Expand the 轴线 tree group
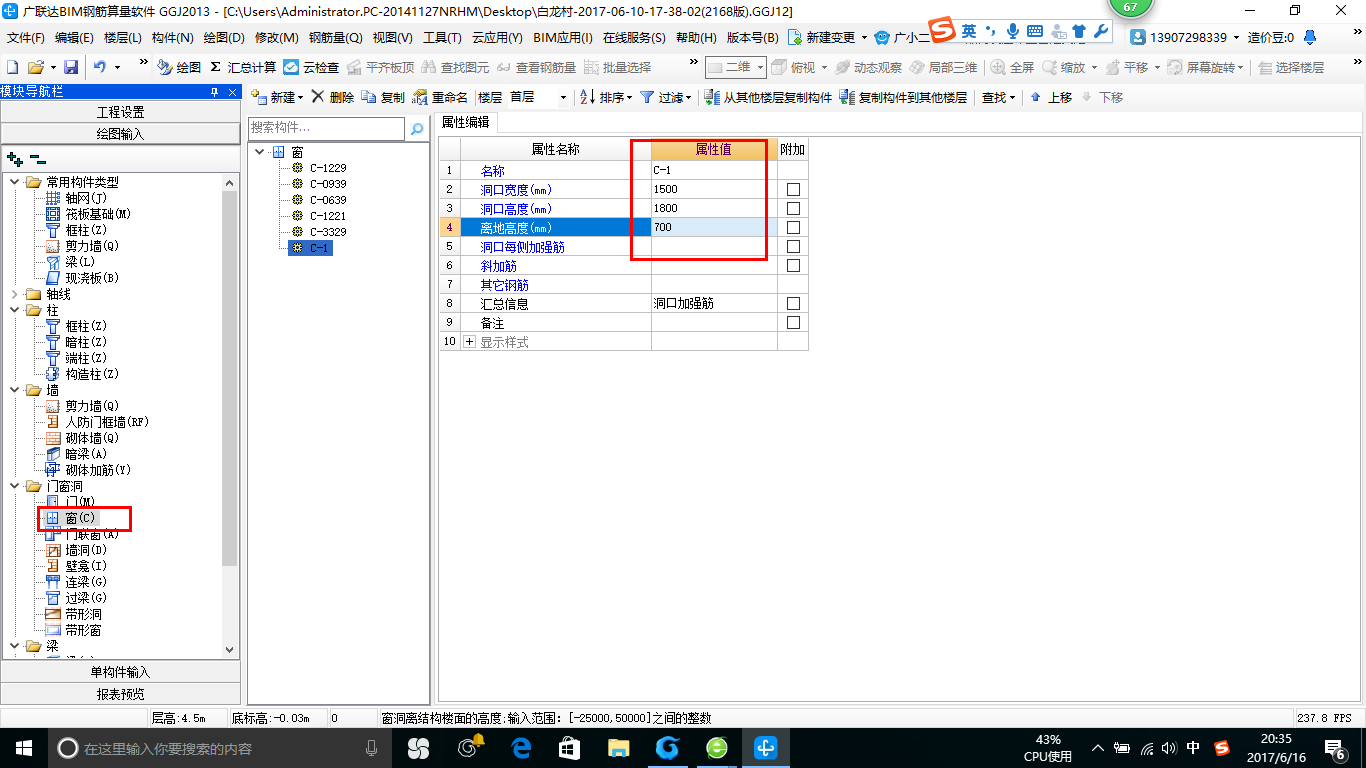The width and height of the screenshot is (1366, 768). click(x=15, y=294)
